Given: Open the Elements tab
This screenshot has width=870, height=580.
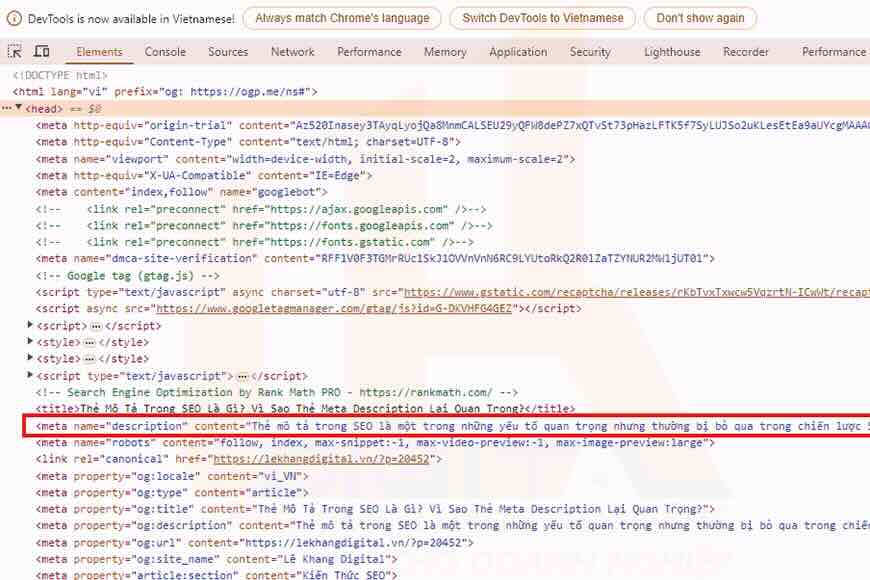Looking at the screenshot, I should click(x=99, y=52).
